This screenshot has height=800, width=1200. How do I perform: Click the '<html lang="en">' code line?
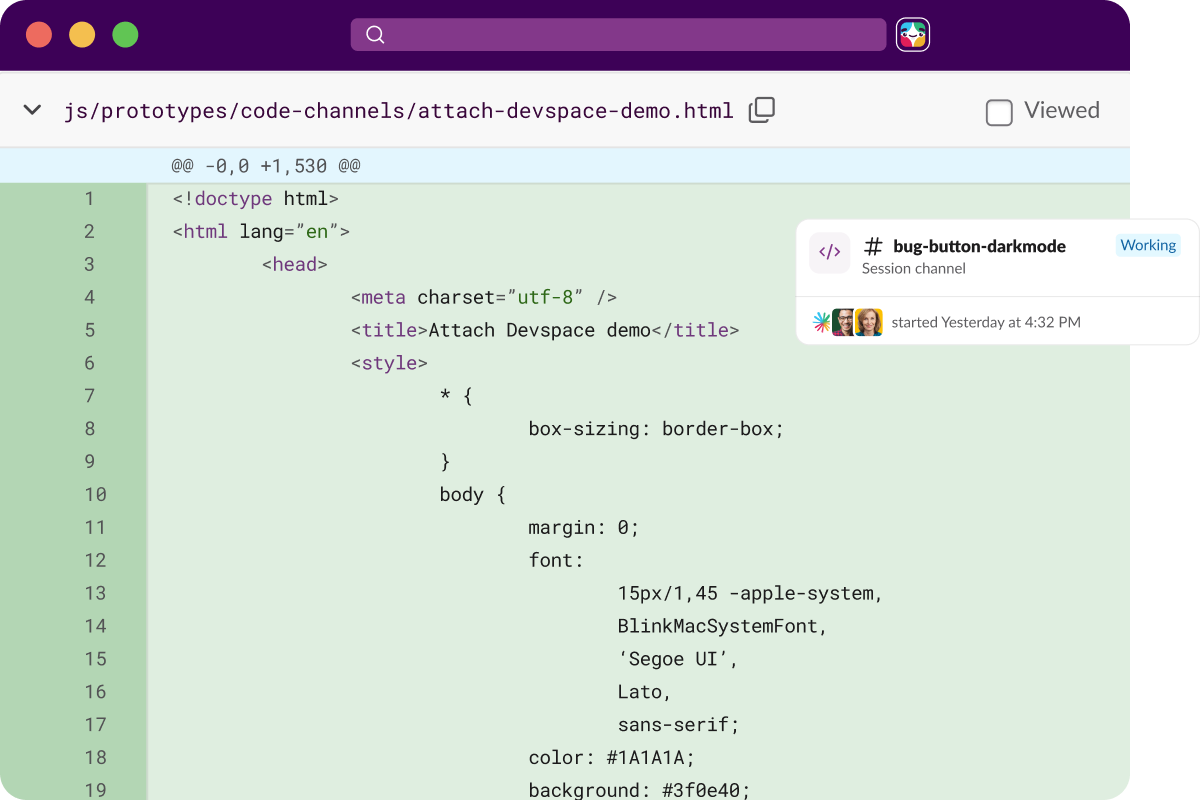point(261,232)
